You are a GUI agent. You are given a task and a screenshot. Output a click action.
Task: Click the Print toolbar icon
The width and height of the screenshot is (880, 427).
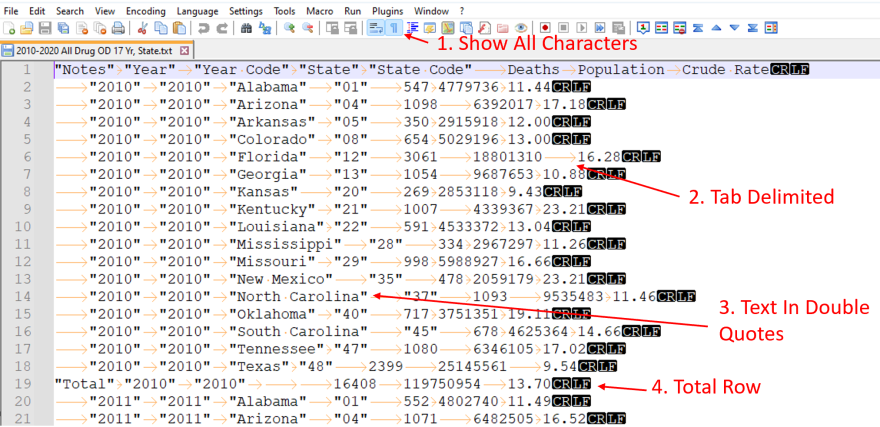[118, 28]
